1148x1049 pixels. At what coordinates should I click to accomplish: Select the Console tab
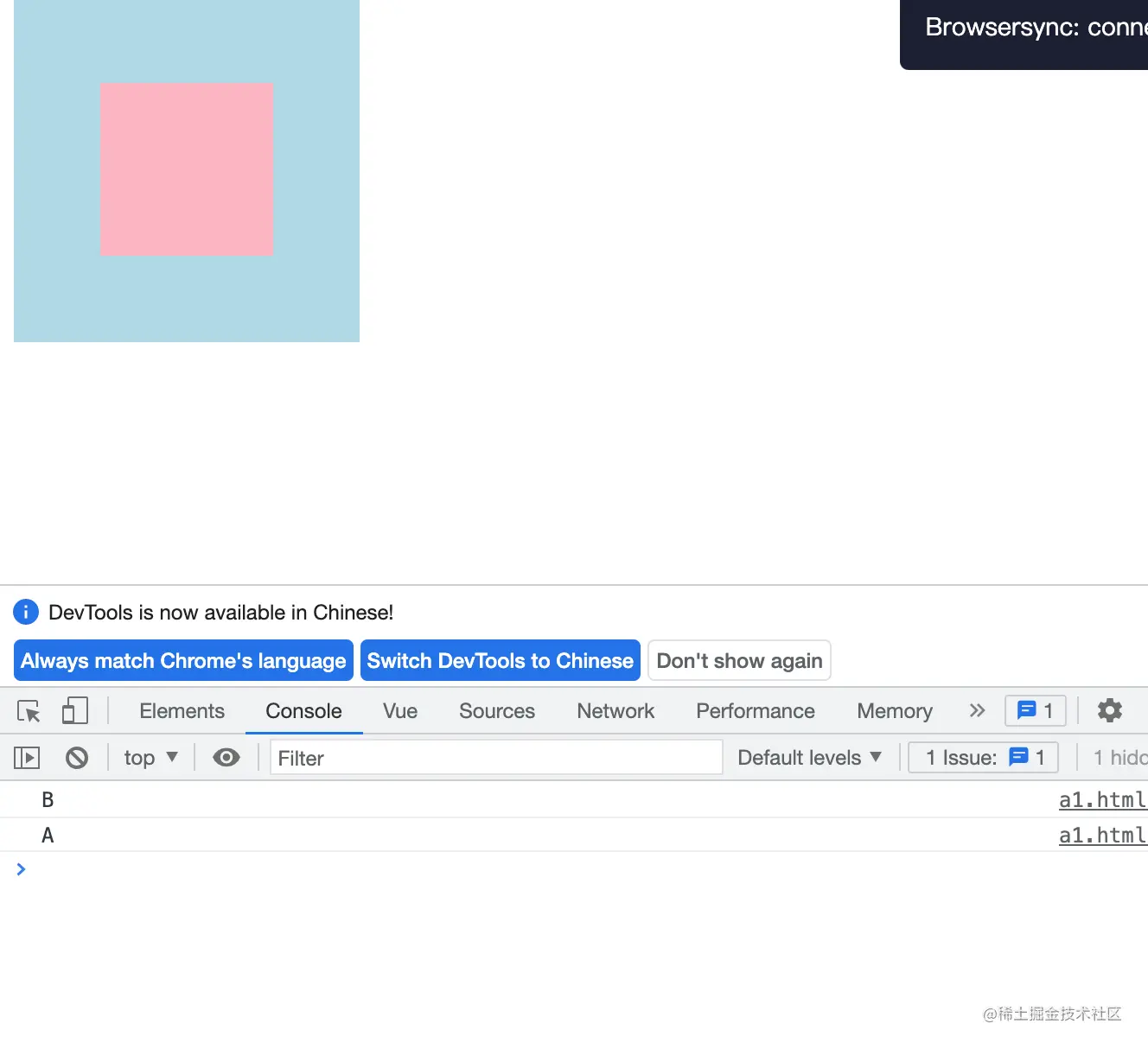(303, 711)
